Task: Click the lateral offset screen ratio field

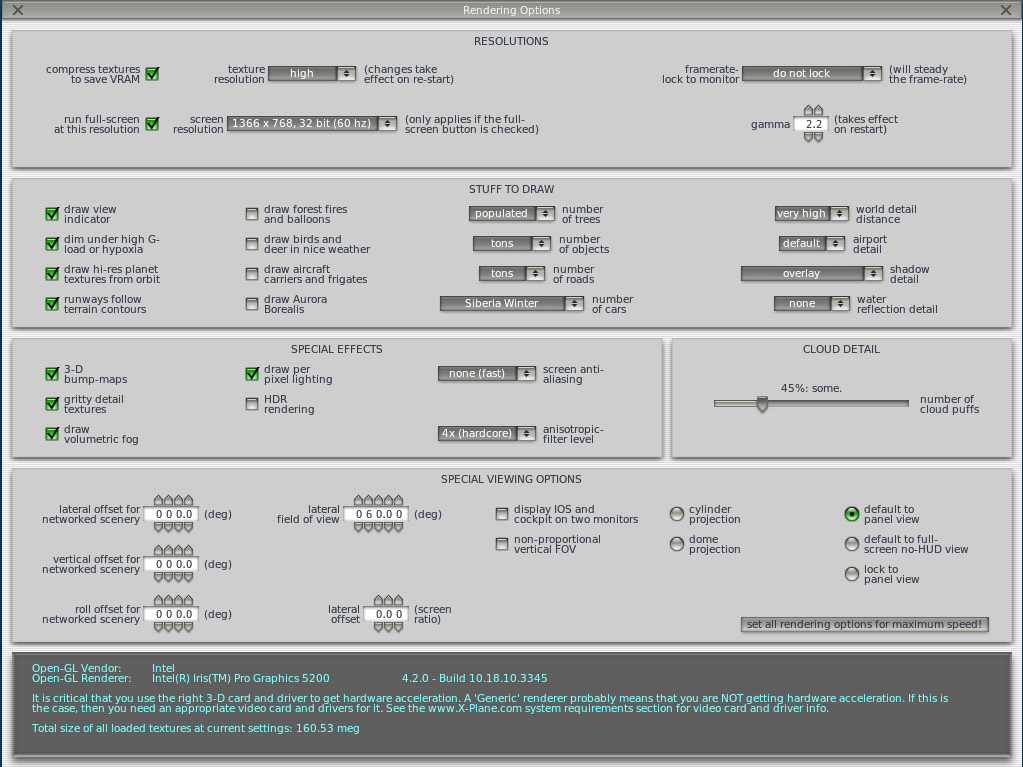Action: (388, 614)
